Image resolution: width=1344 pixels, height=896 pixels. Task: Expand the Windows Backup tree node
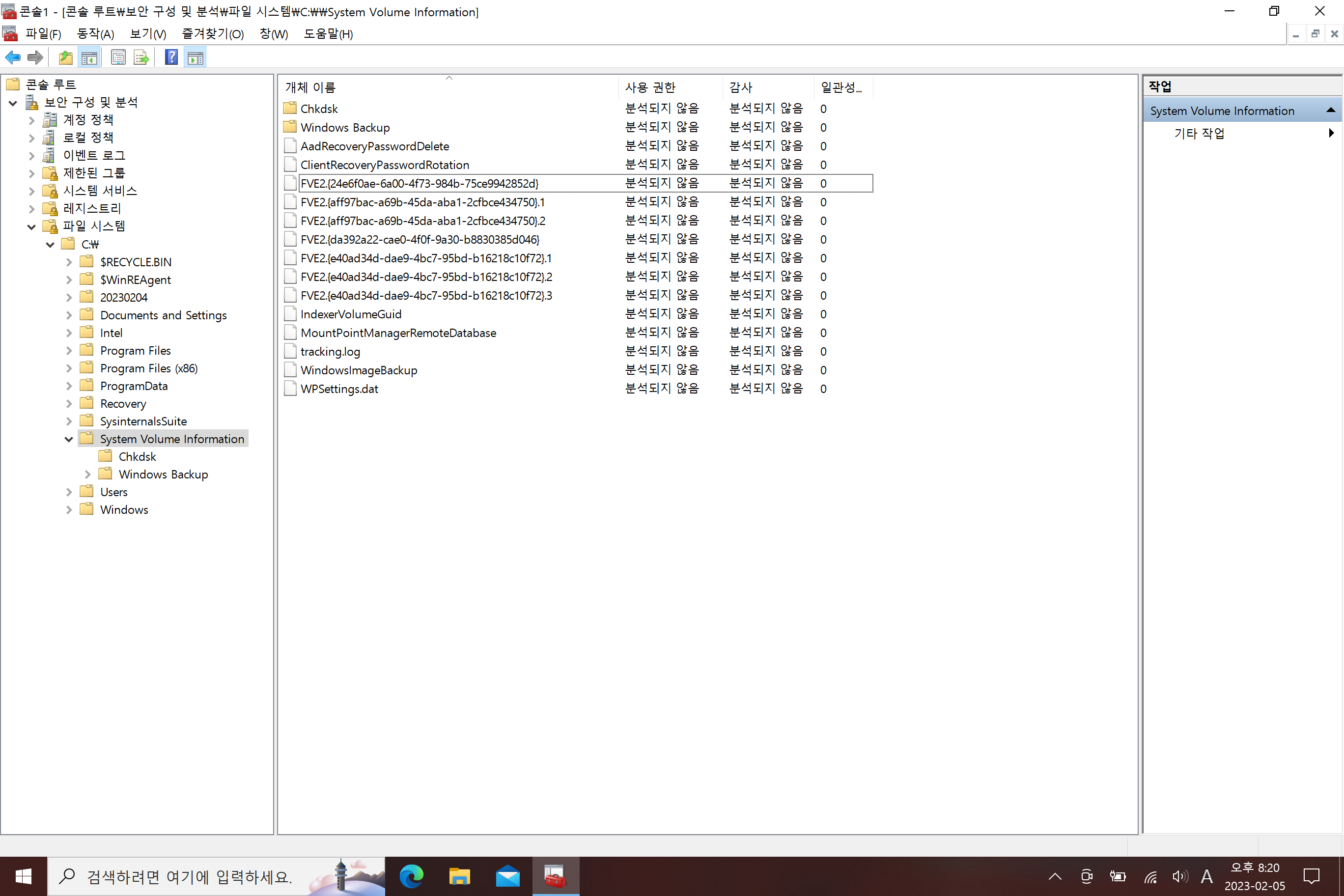(x=87, y=474)
